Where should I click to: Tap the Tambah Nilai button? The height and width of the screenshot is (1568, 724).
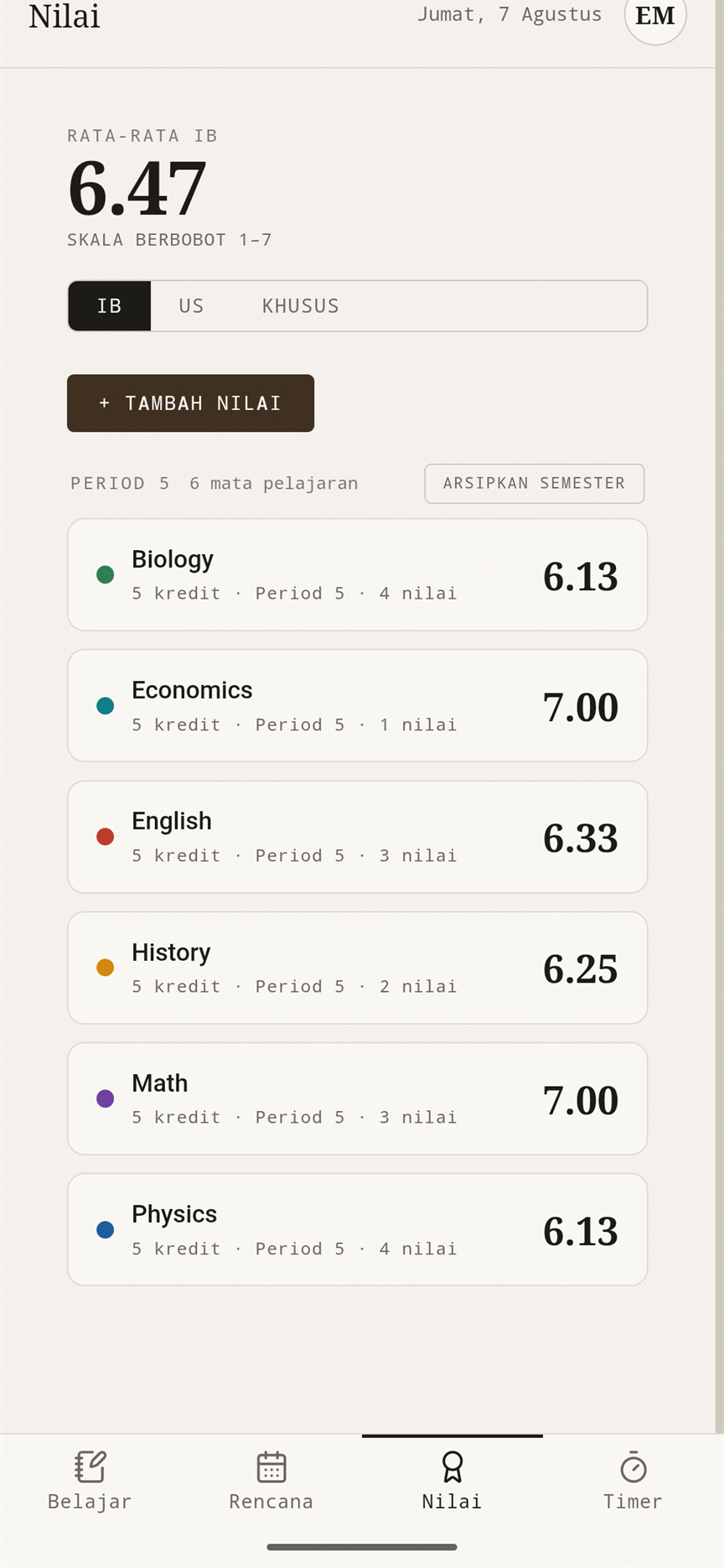pos(190,403)
